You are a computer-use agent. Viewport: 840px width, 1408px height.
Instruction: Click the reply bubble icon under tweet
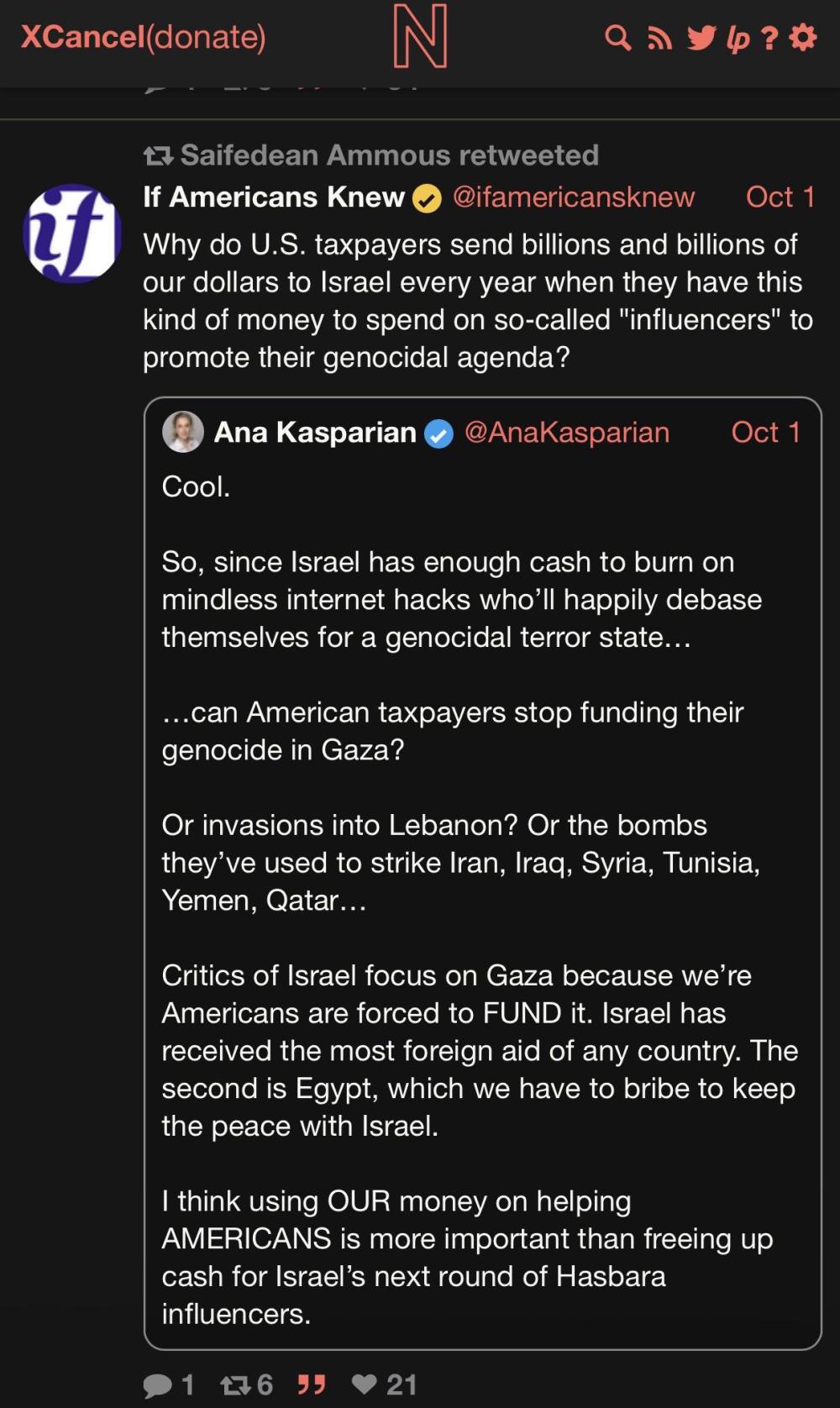(157, 1384)
